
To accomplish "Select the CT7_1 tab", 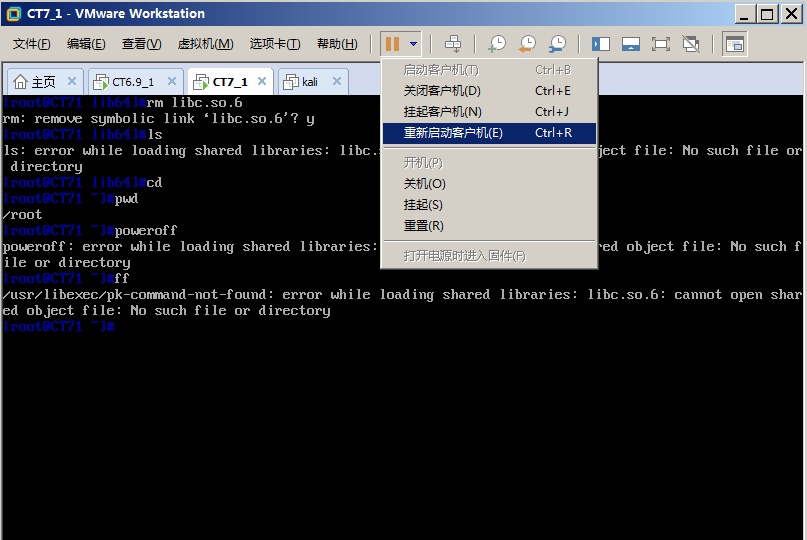I will pos(230,82).
